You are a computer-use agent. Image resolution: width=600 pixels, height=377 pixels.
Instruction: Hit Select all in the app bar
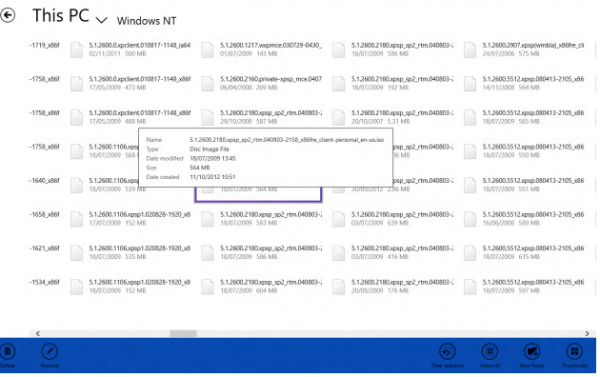click(490, 356)
